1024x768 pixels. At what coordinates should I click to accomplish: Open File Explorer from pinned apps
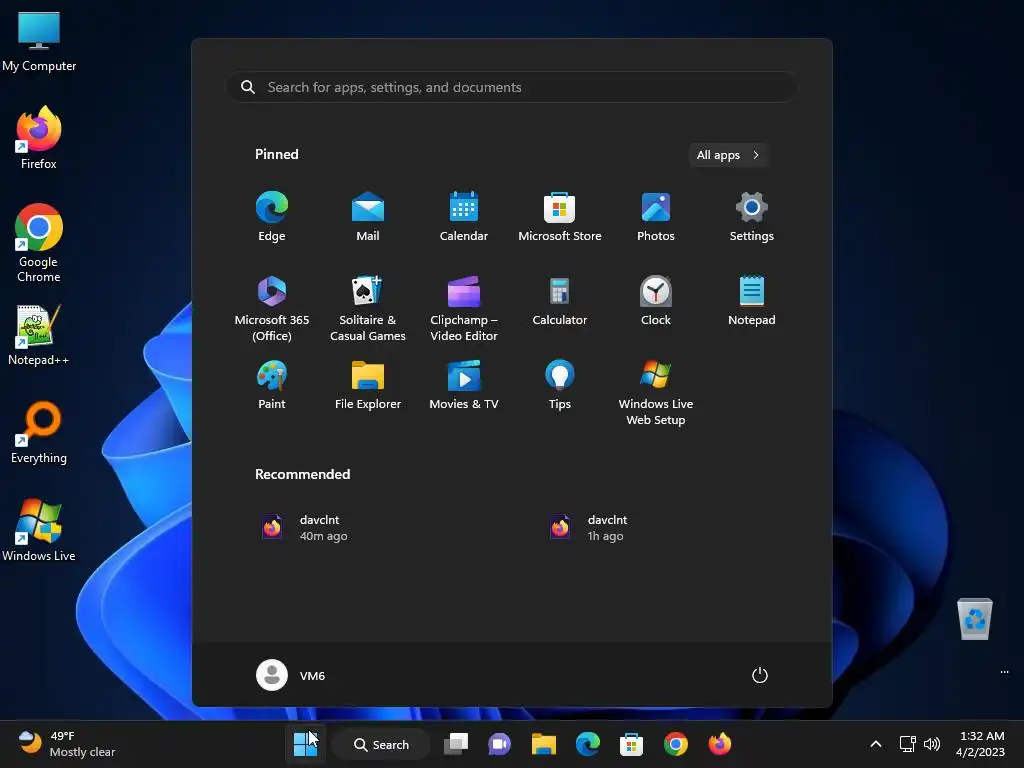point(368,385)
